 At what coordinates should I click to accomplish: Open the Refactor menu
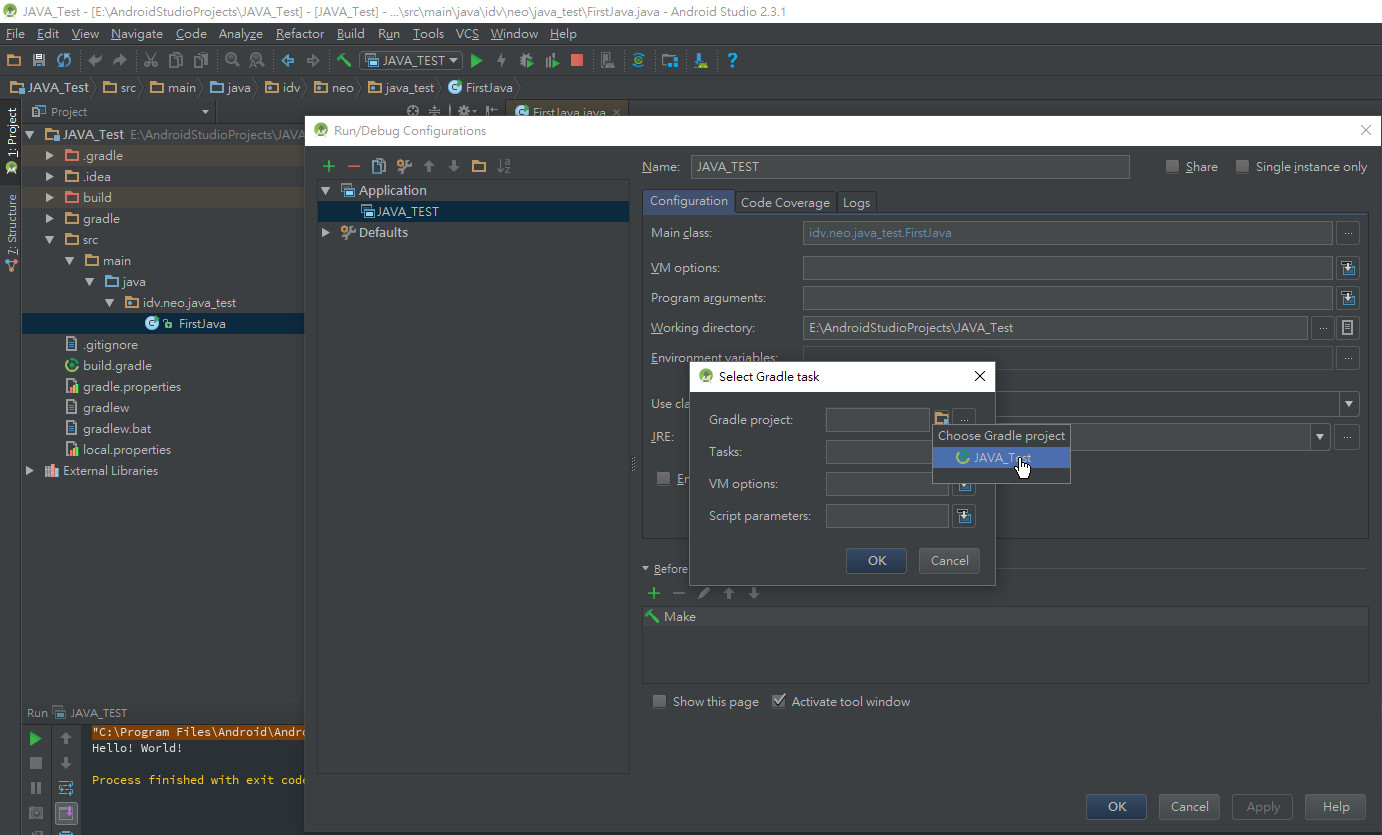[300, 34]
